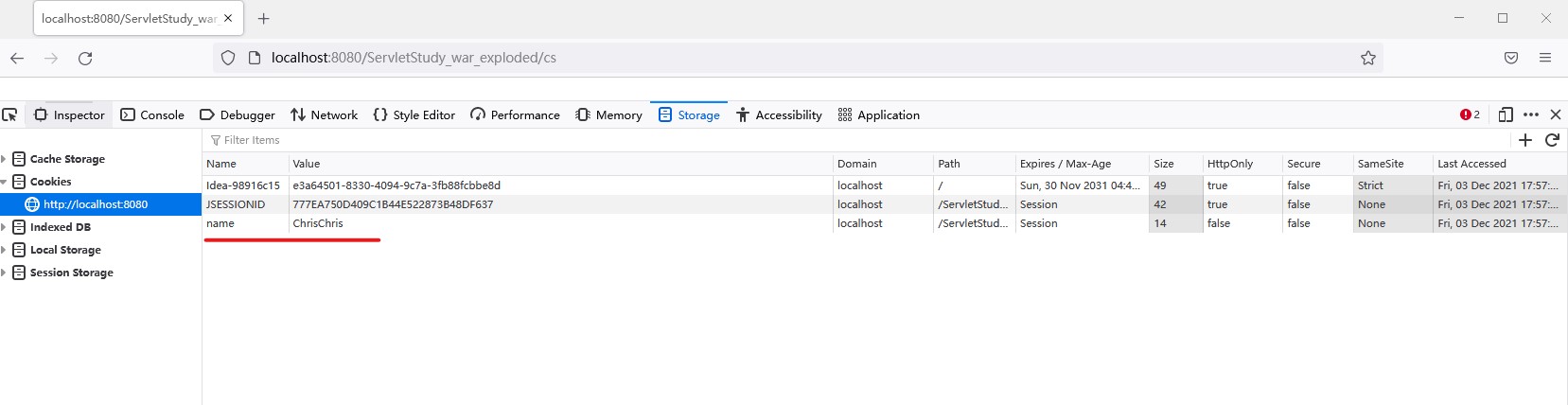This screenshot has height=405, width=1568.
Task: Switch to the Network tab
Action: 324,114
